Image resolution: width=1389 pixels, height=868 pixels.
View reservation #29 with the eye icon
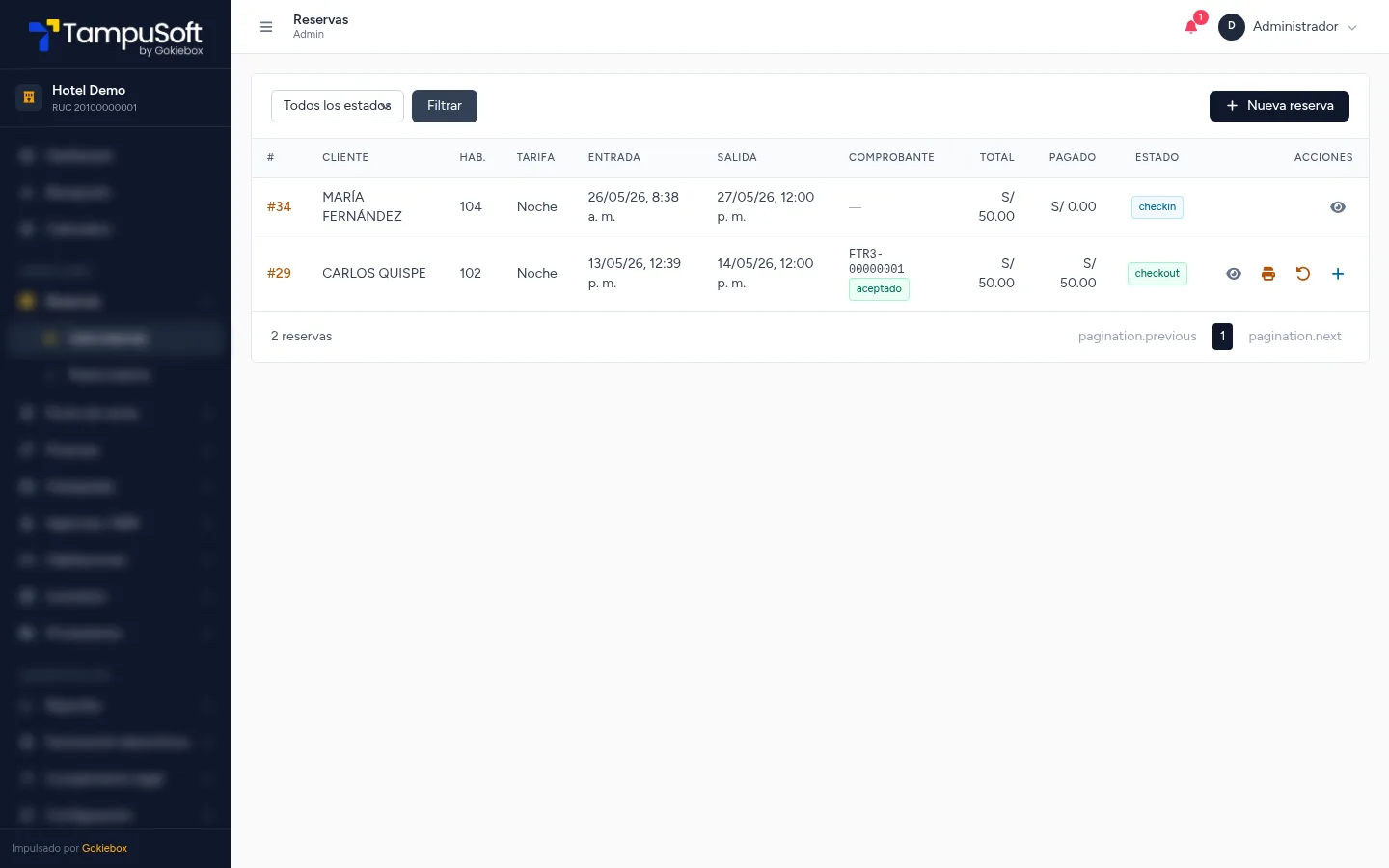(x=1234, y=274)
